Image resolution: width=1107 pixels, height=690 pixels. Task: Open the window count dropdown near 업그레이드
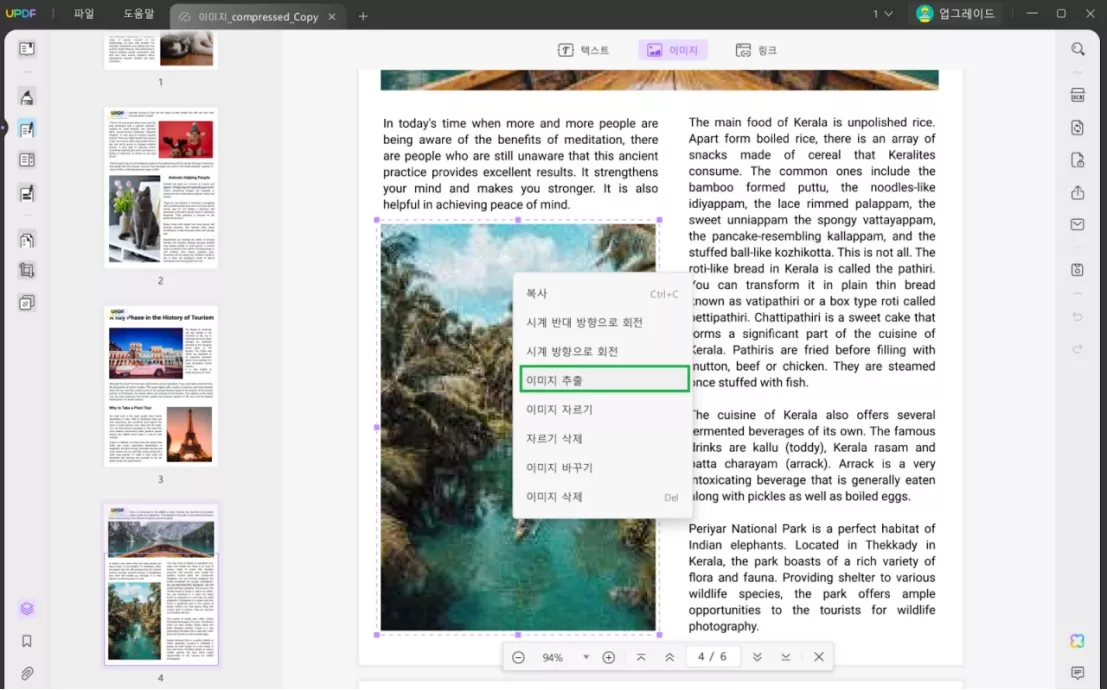[x=882, y=14]
